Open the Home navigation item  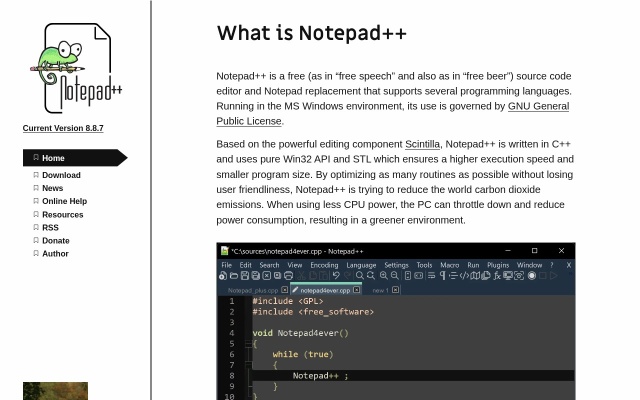point(53,158)
